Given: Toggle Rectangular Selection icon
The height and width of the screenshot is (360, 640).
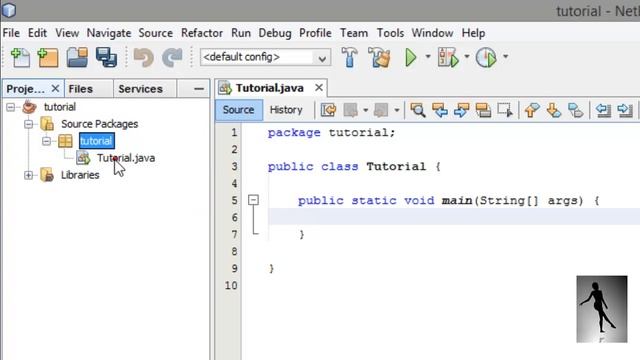Looking at the screenshot, I should click(505, 110).
